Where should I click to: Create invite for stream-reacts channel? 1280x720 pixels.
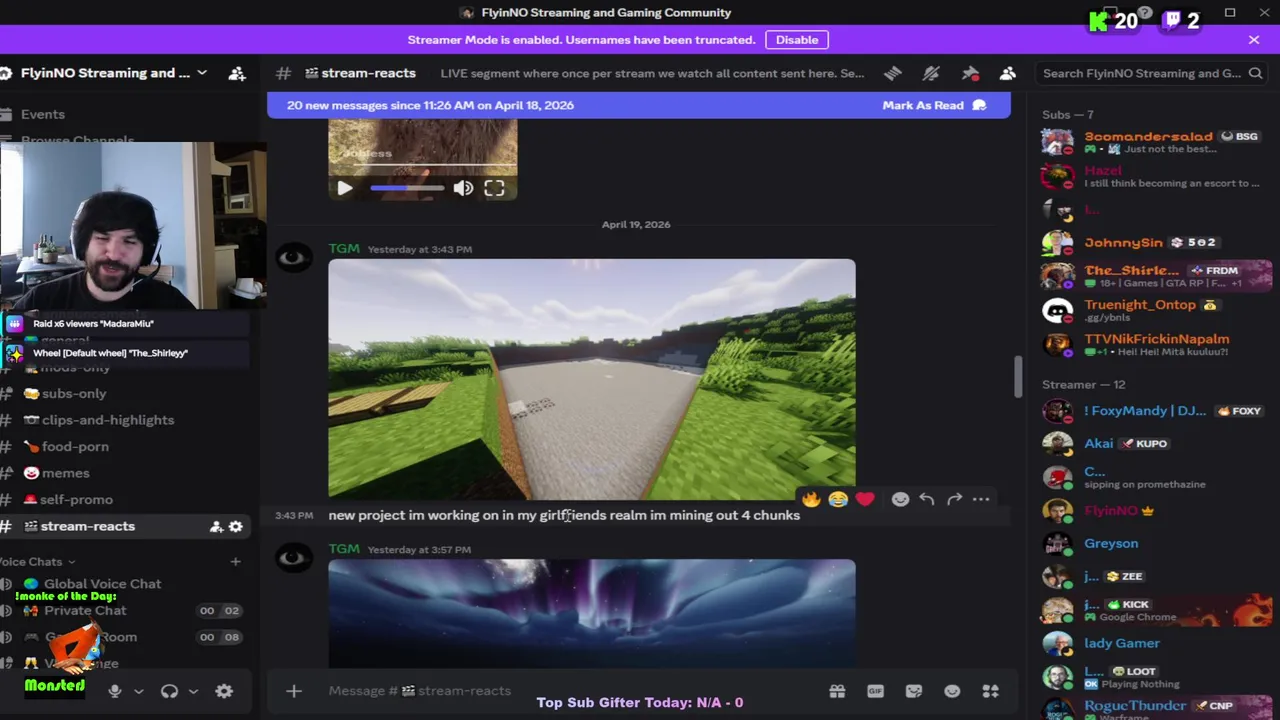click(216, 527)
